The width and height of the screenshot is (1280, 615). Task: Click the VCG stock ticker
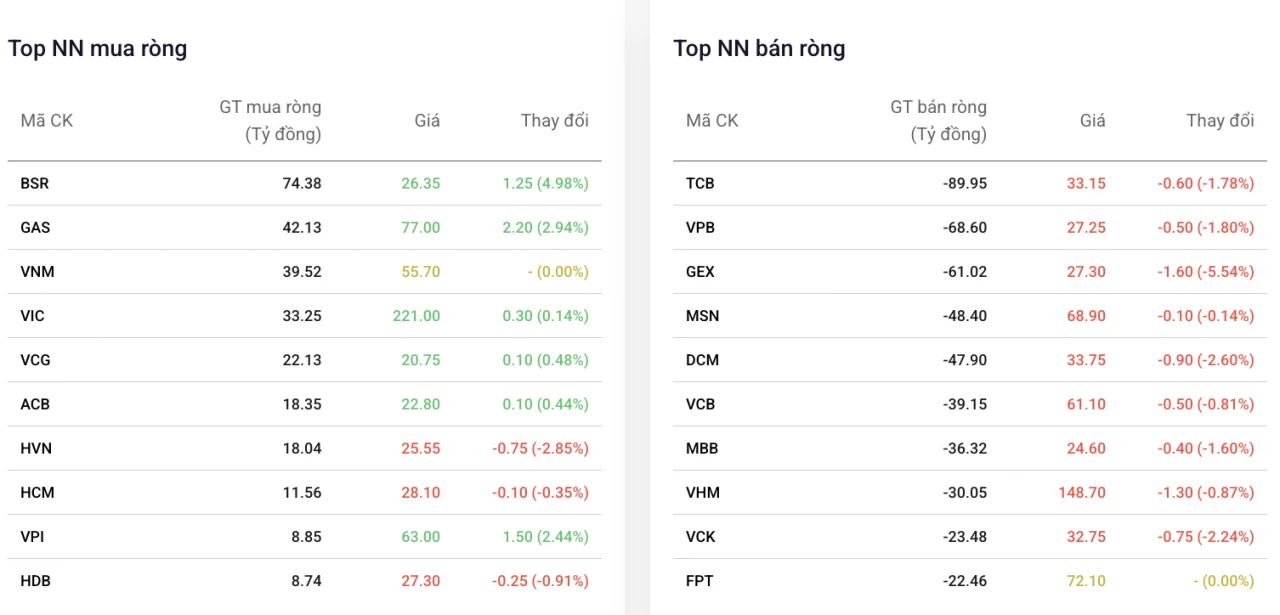(x=35, y=360)
